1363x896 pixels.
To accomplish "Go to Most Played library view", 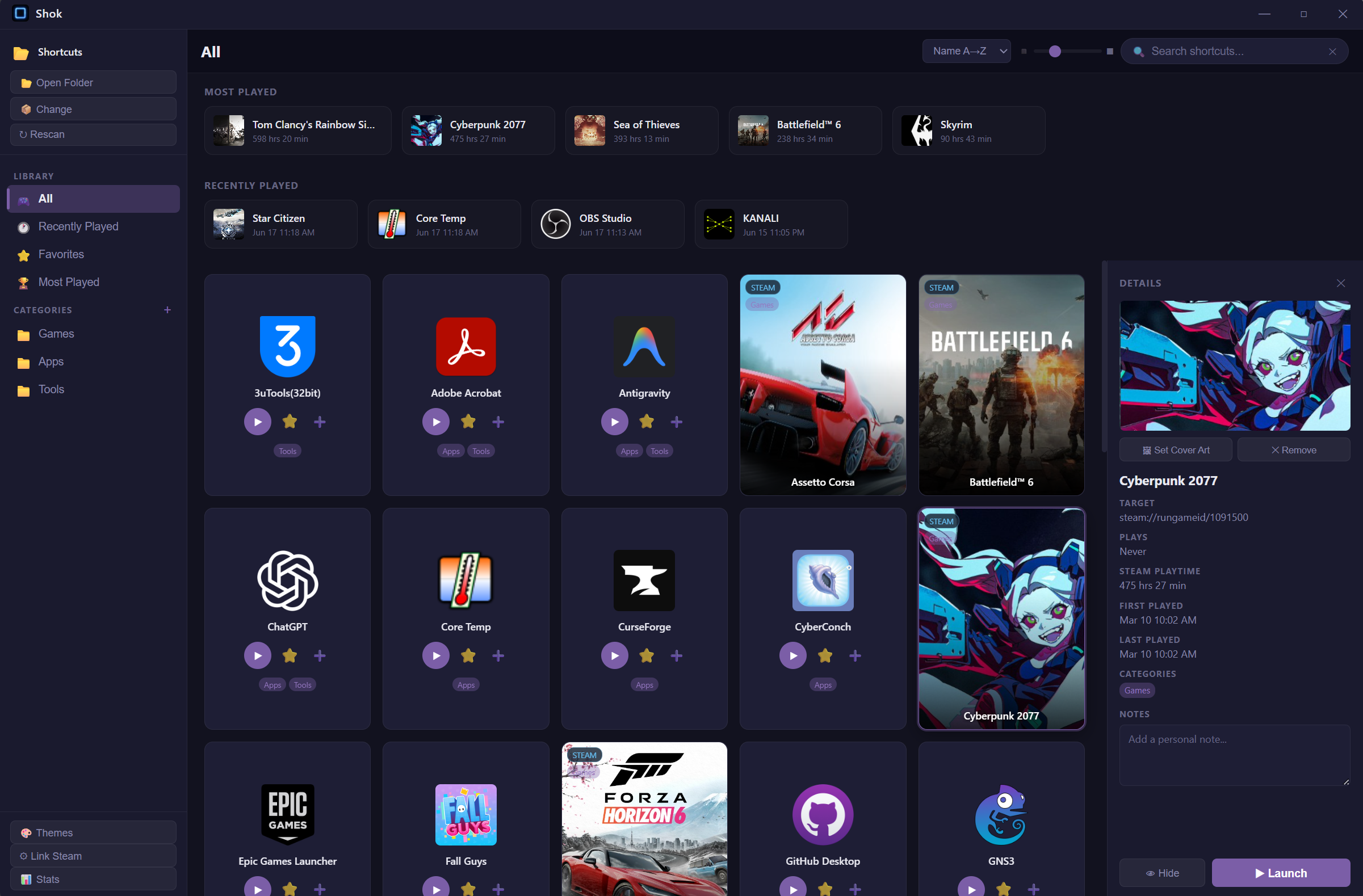I will pyautogui.click(x=93, y=282).
